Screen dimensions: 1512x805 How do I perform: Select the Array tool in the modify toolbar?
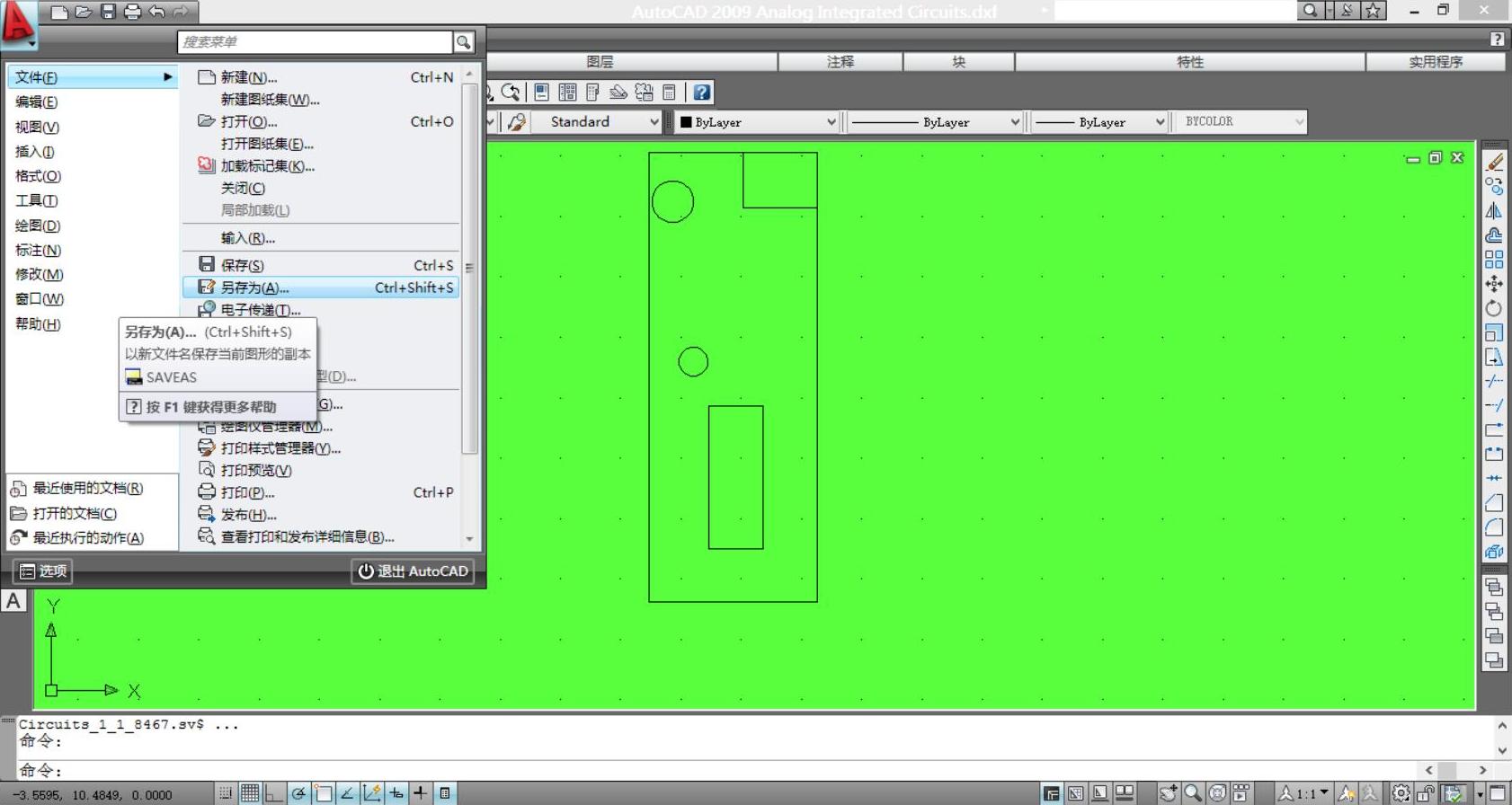click(x=1494, y=260)
